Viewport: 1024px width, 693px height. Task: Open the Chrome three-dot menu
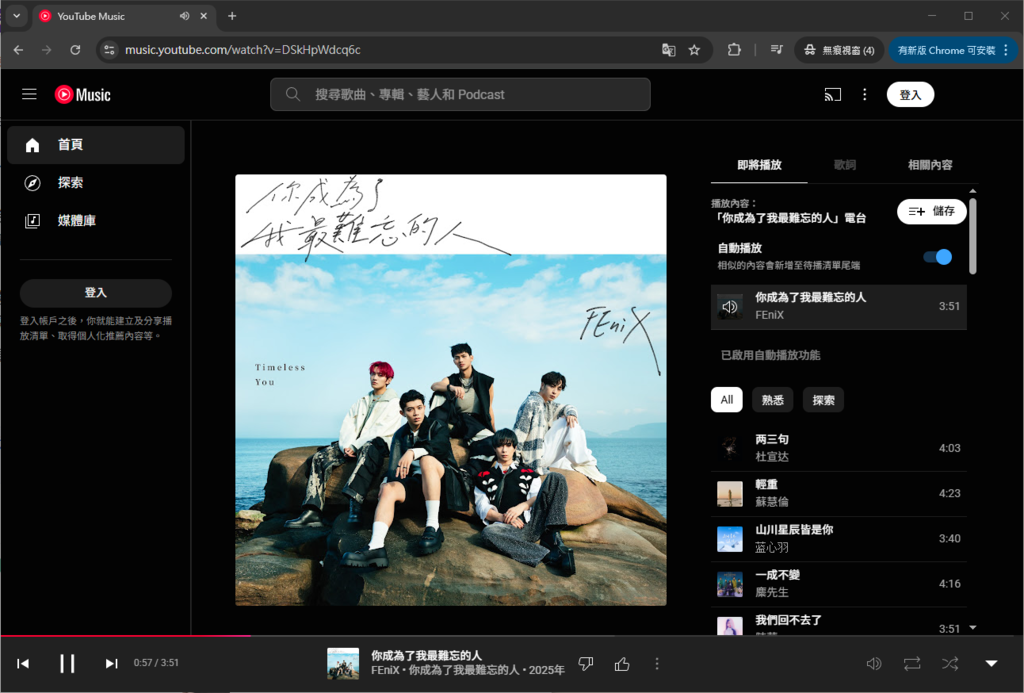[x=1006, y=50]
